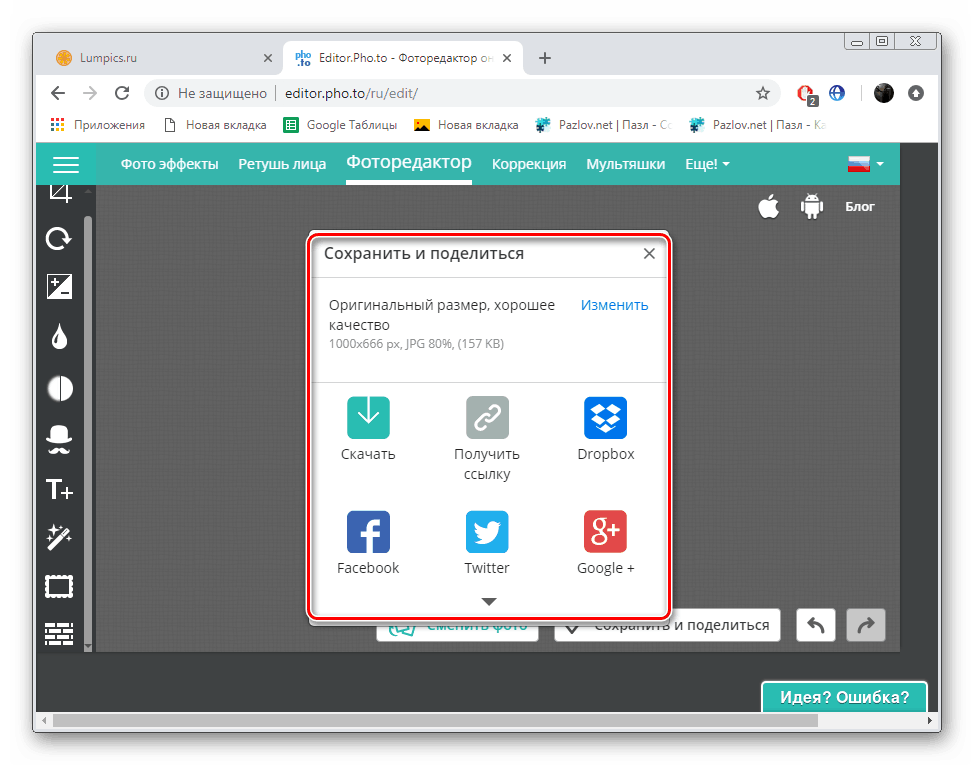Click the Скачать download icon

(x=368, y=417)
